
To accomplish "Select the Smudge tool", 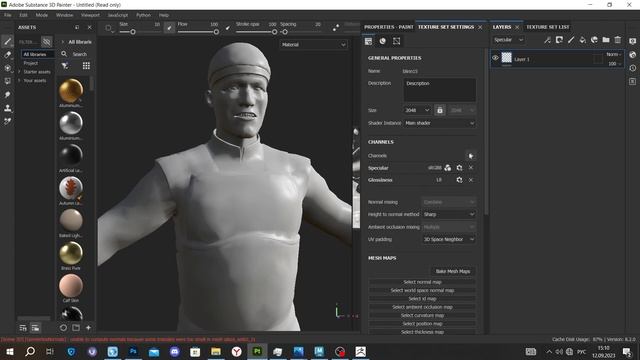I will tap(7, 95).
